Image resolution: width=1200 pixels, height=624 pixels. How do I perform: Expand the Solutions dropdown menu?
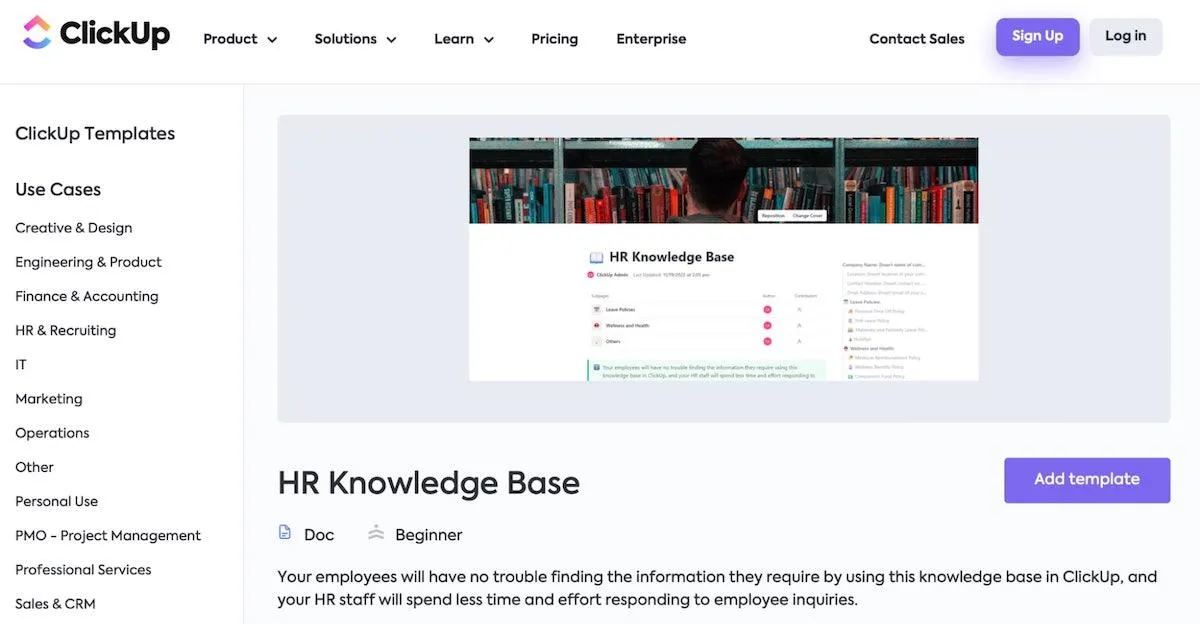[355, 39]
